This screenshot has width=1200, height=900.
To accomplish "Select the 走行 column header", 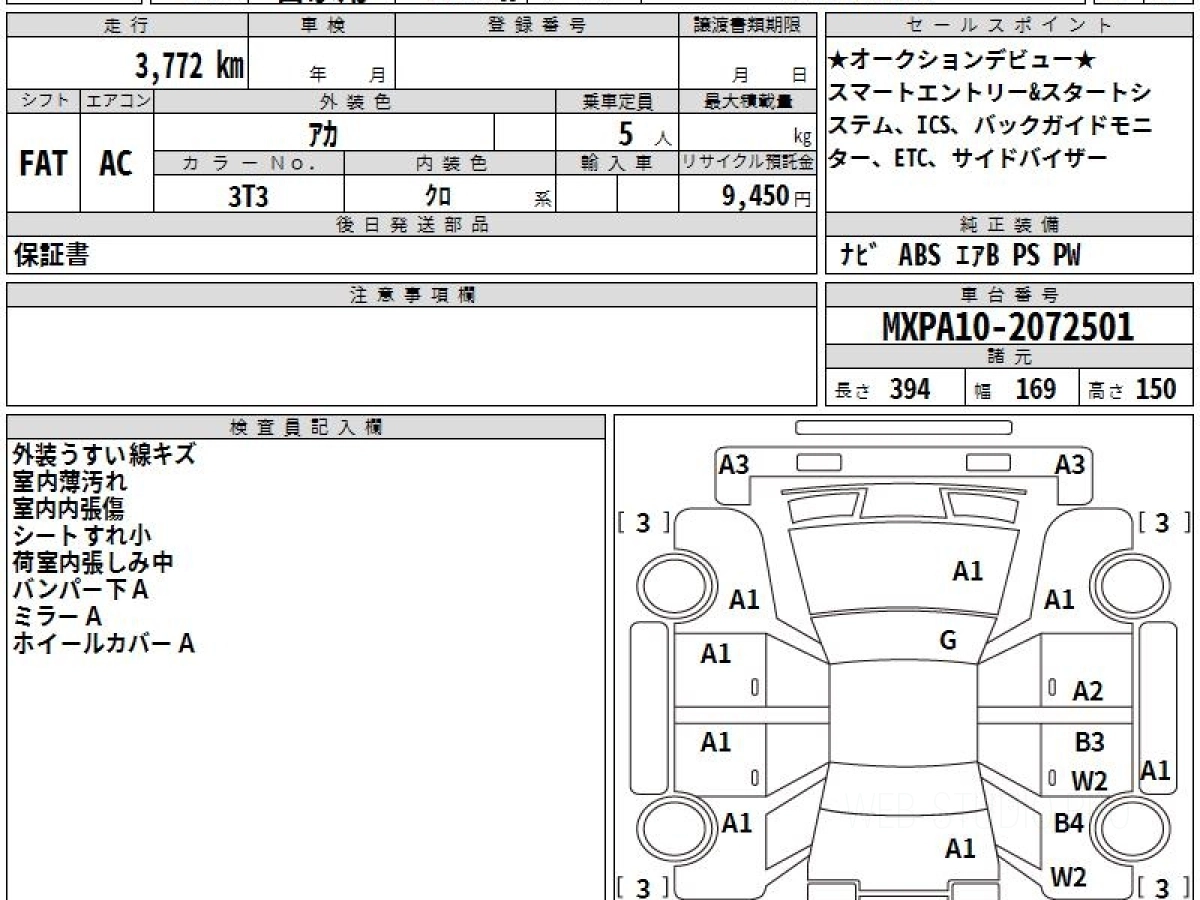I will (x=125, y=26).
